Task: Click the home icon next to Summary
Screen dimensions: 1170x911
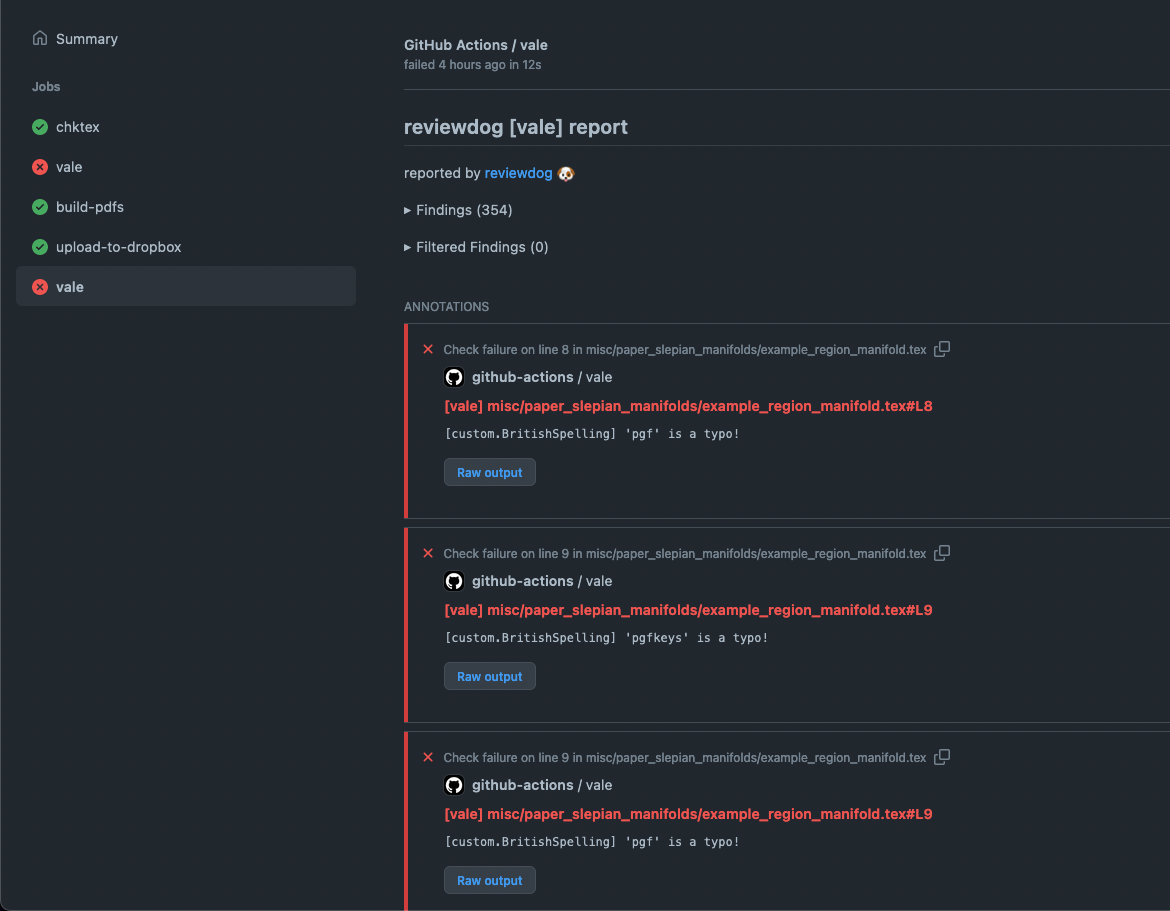Action: [x=39, y=38]
